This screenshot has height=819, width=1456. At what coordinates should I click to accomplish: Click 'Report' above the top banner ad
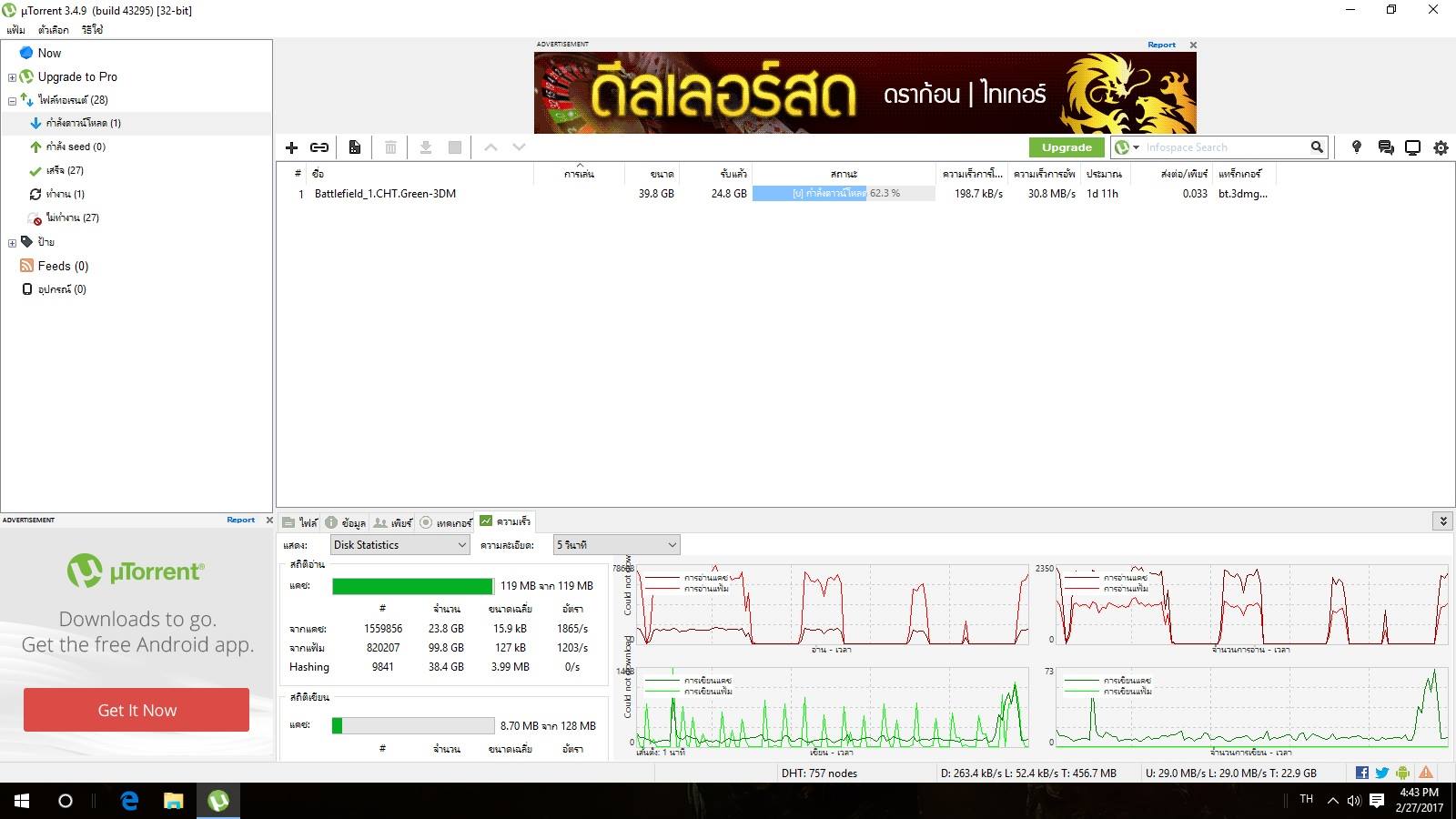point(1161,45)
